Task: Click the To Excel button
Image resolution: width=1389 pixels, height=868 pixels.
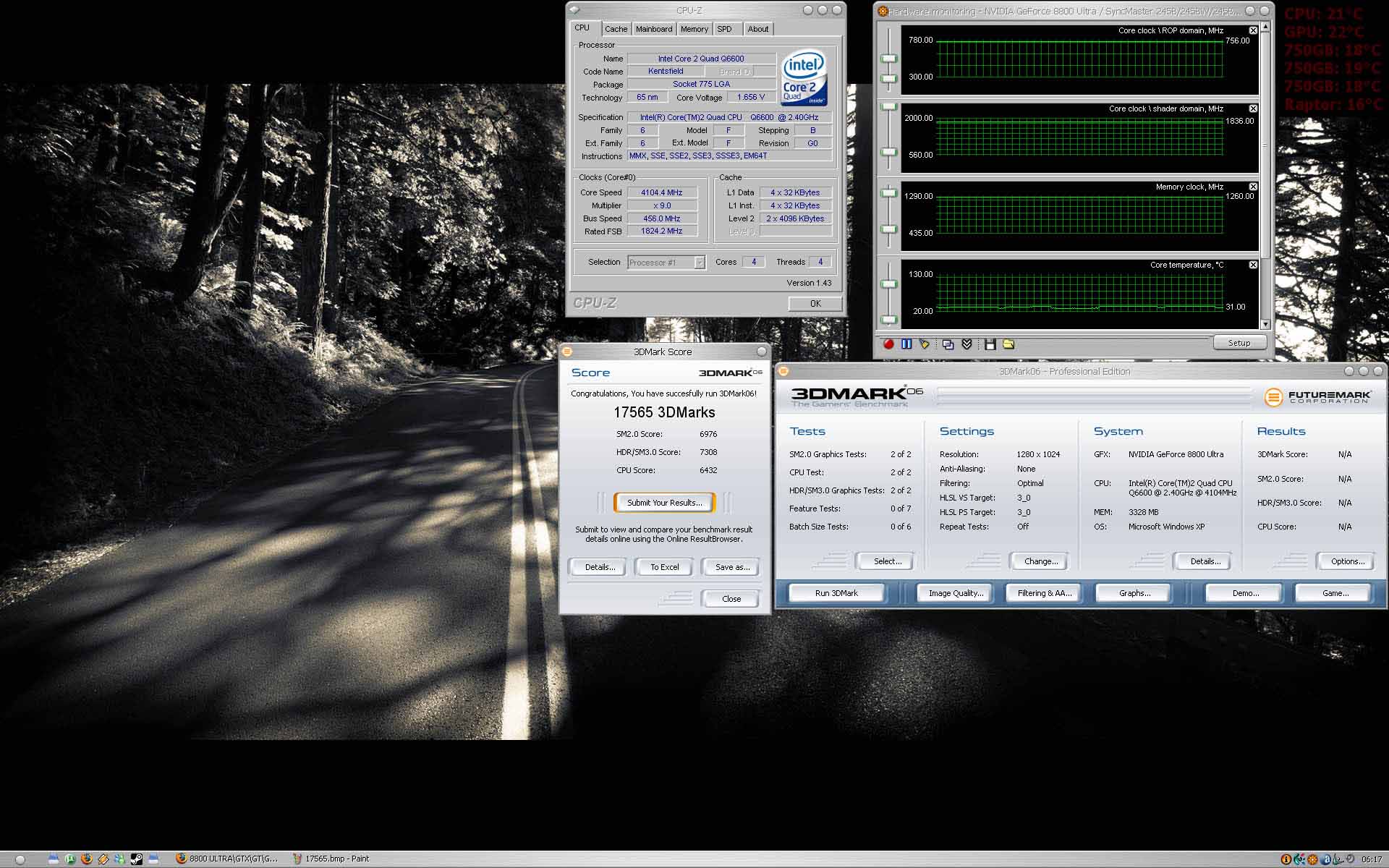Action: pyautogui.click(x=664, y=567)
